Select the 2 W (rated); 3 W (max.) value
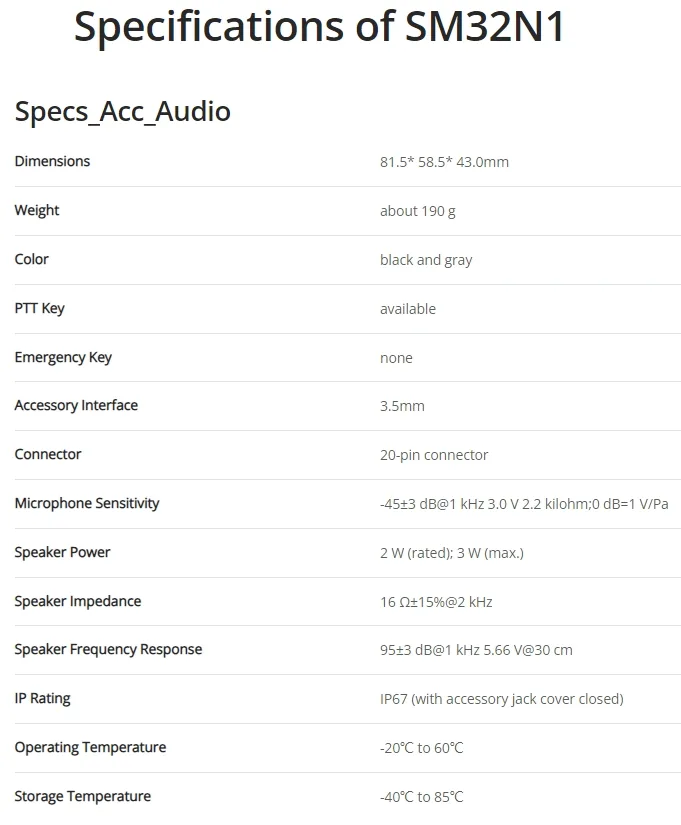 (452, 553)
